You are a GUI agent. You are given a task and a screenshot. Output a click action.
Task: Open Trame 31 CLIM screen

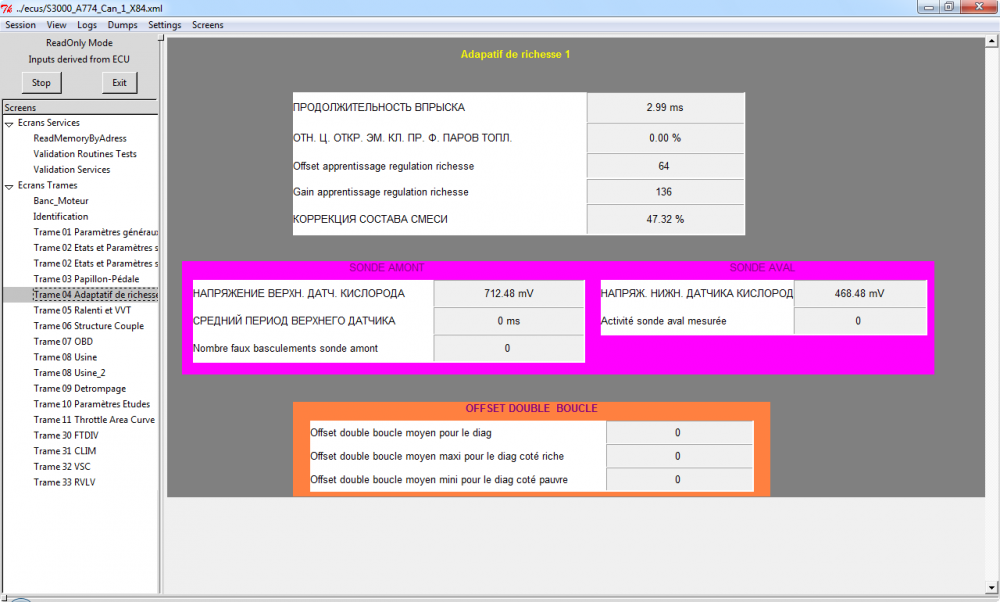[x=64, y=451]
